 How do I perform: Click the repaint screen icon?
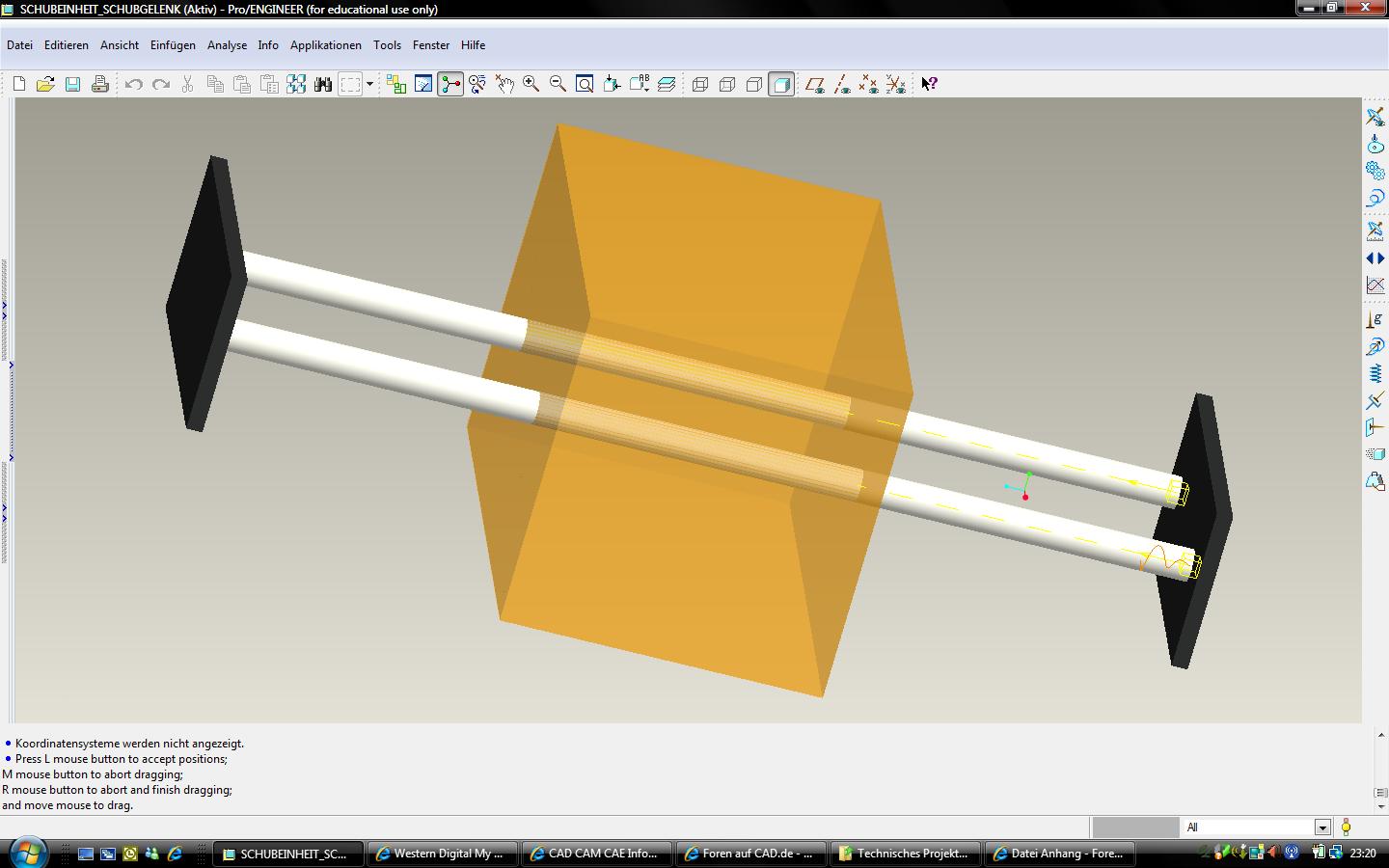pos(423,84)
